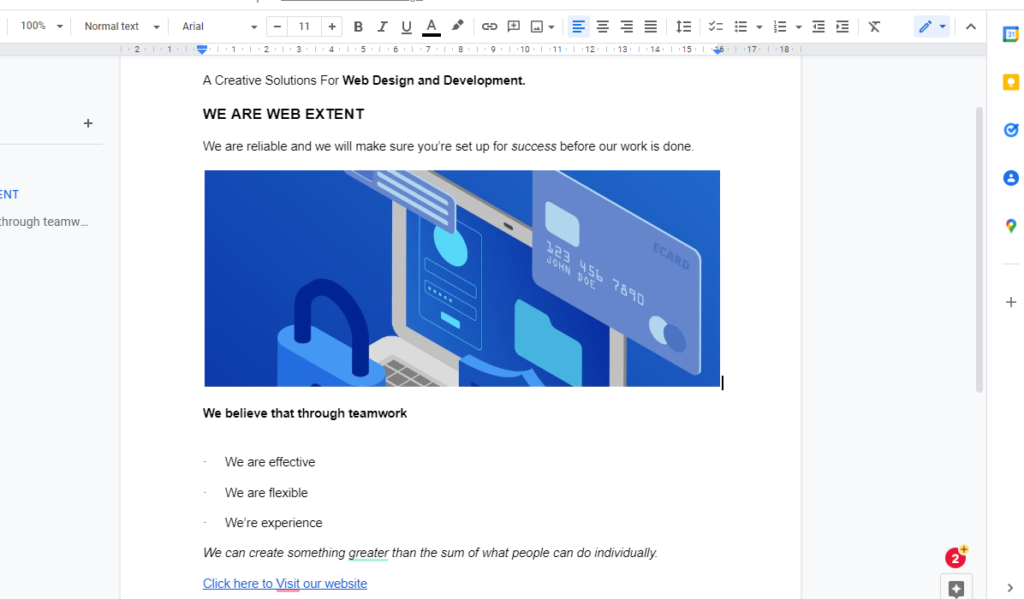This screenshot has width=1024, height=599.
Task: Click the insert image icon
Action: (x=537, y=27)
